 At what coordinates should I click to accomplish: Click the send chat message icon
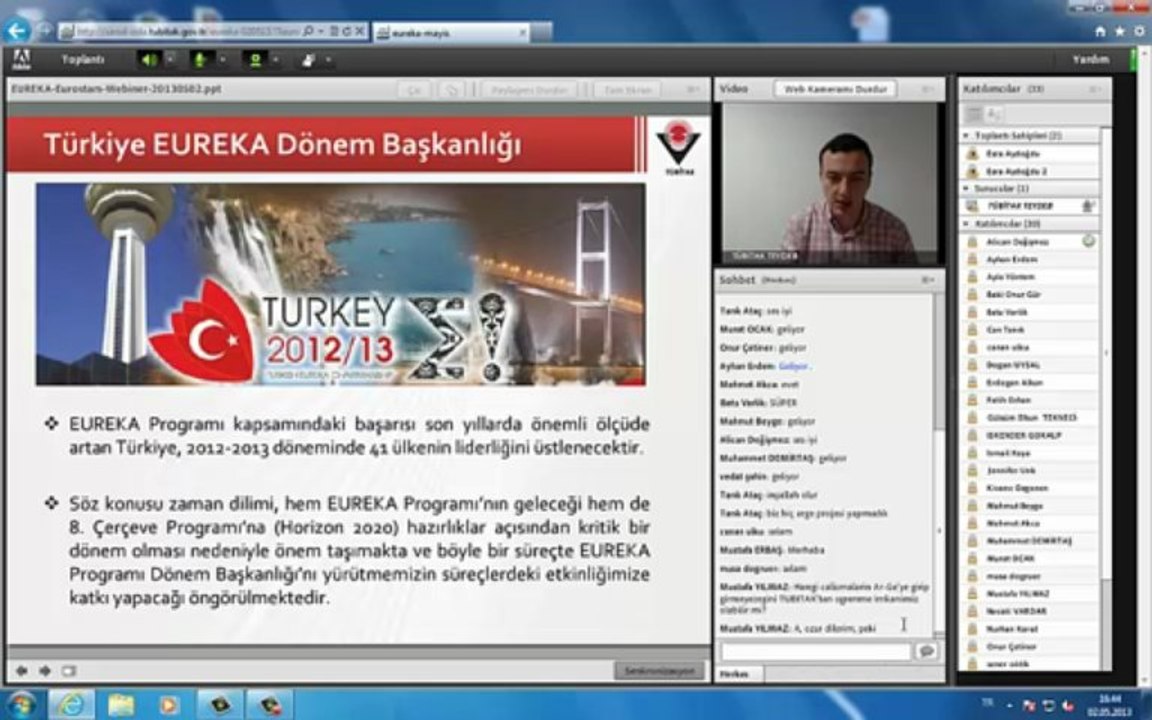tap(926, 651)
